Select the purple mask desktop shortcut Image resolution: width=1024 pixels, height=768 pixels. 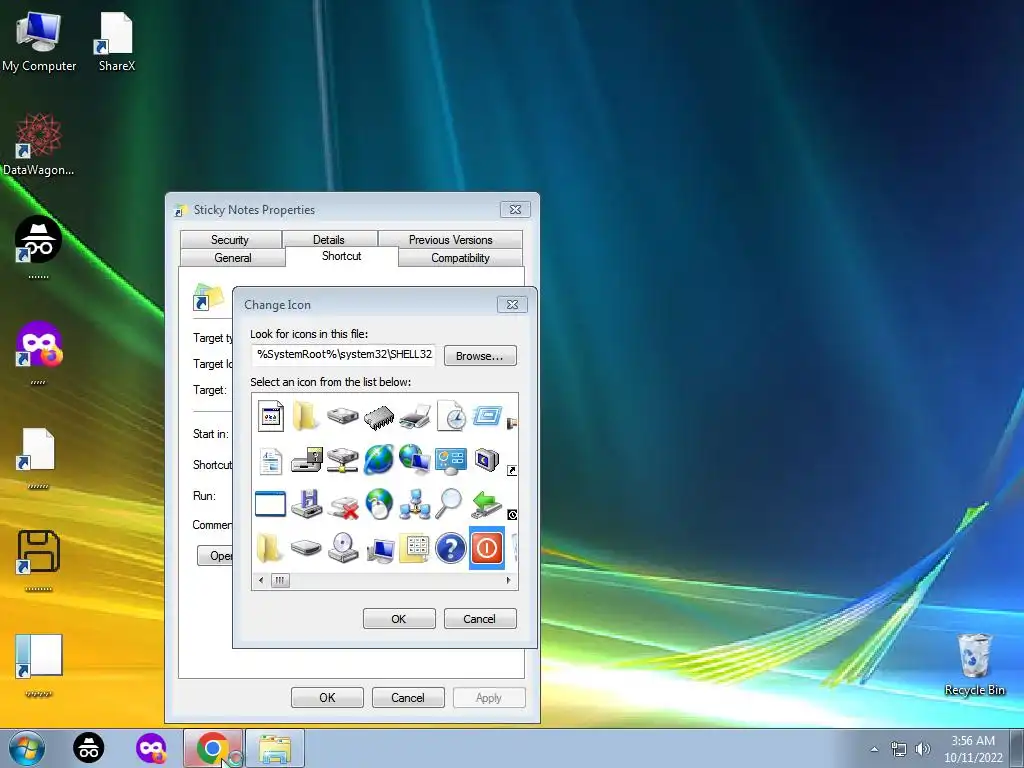(39, 353)
